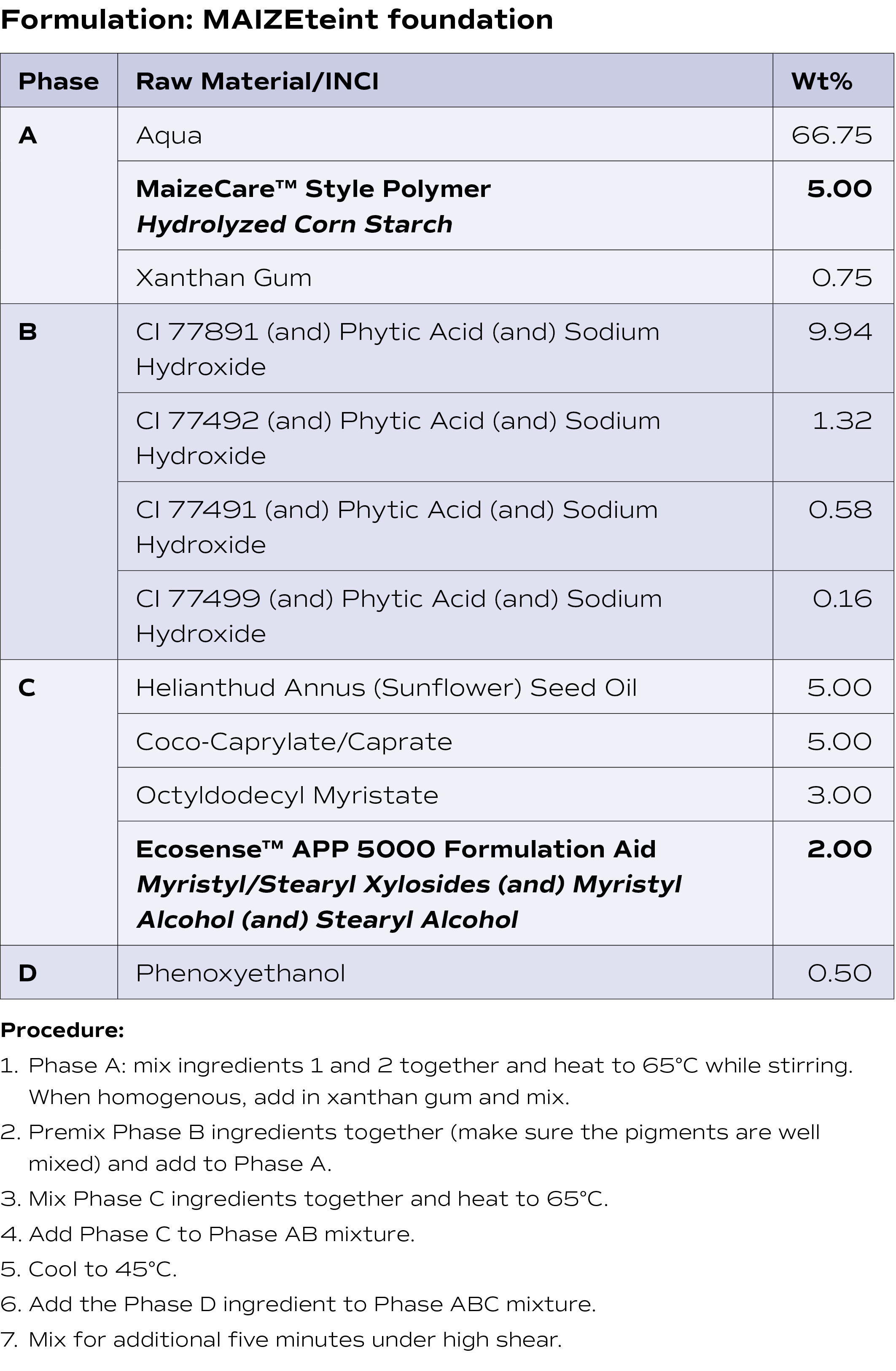Click the Xanthan Gum row
The height and width of the screenshot is (1371, 896).
click(506, 277)
